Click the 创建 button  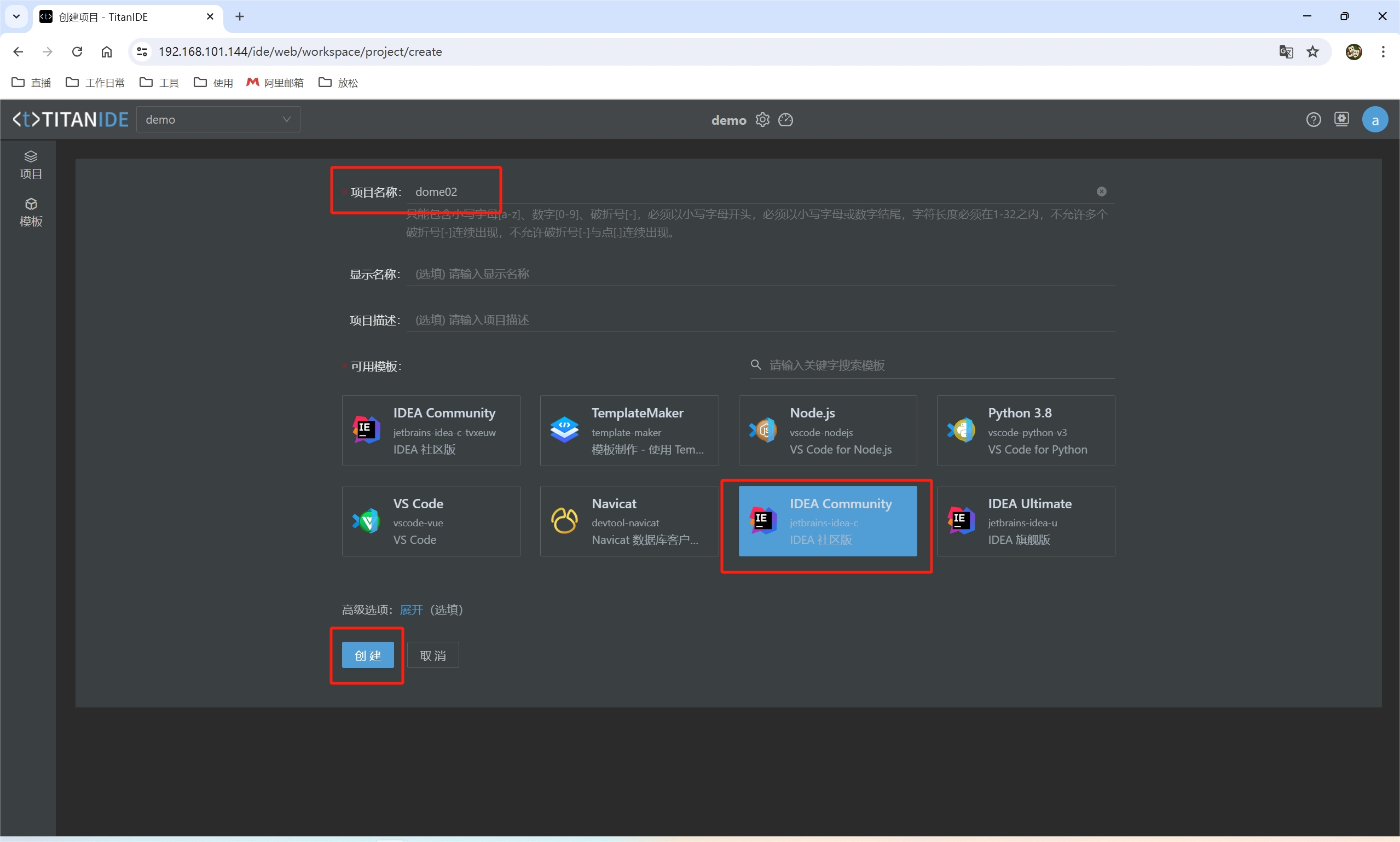pos(368,655)
